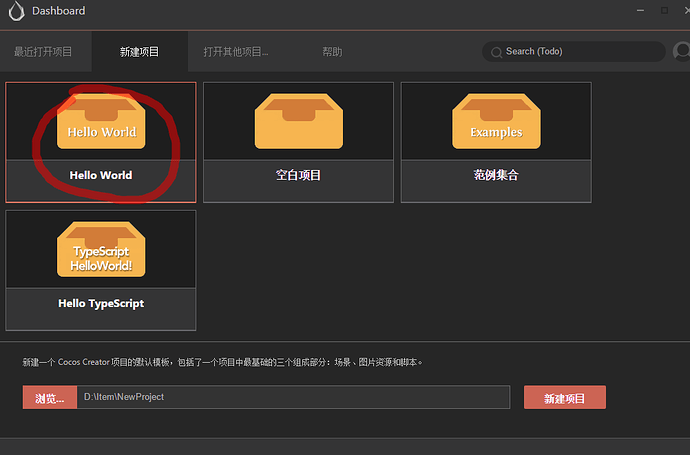The image size is (690, 455).
Task: Select the TypeScript HelloWorld box icon
Action: (101, 249)
